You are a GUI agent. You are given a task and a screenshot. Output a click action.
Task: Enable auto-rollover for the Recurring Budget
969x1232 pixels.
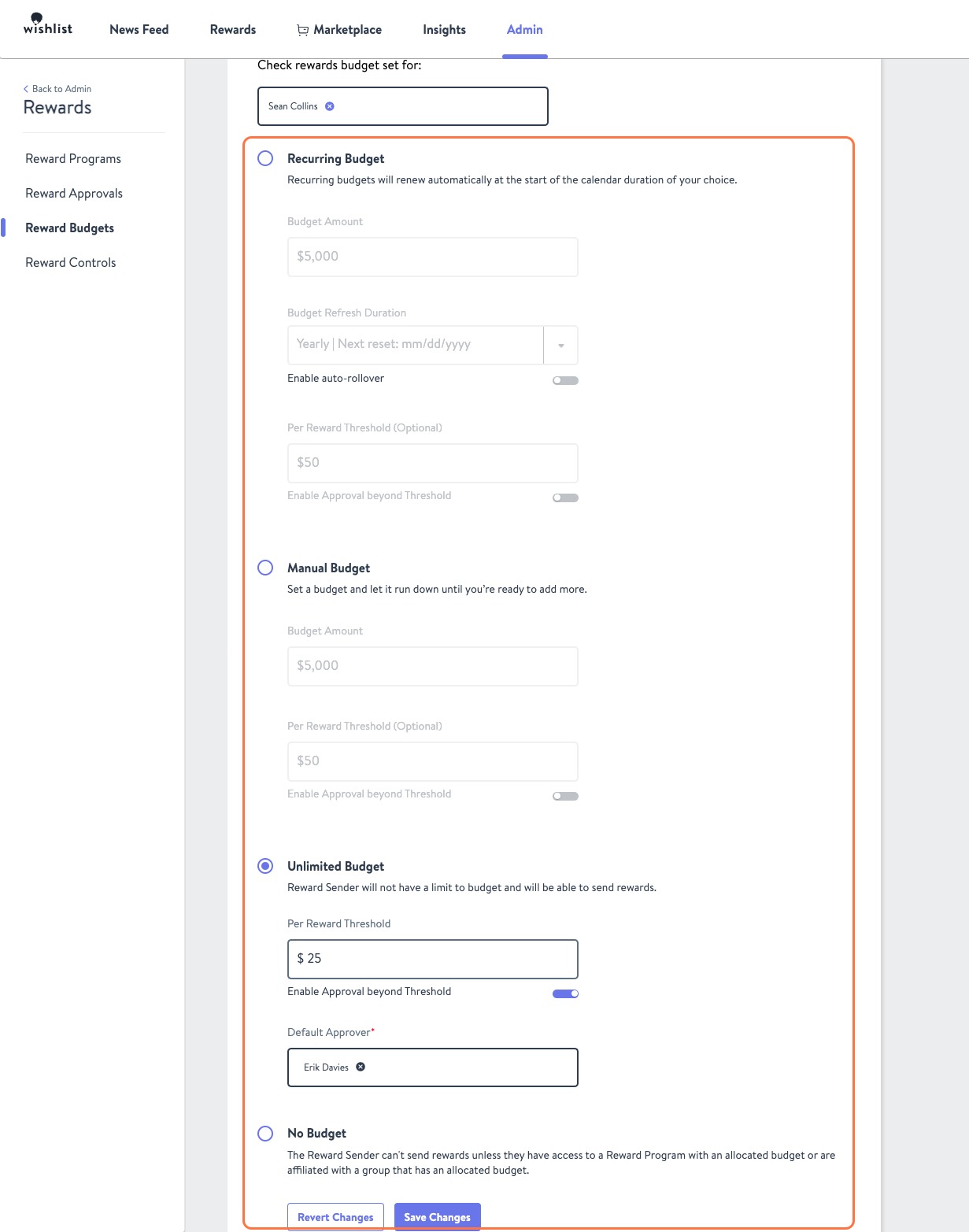point(564,380)
